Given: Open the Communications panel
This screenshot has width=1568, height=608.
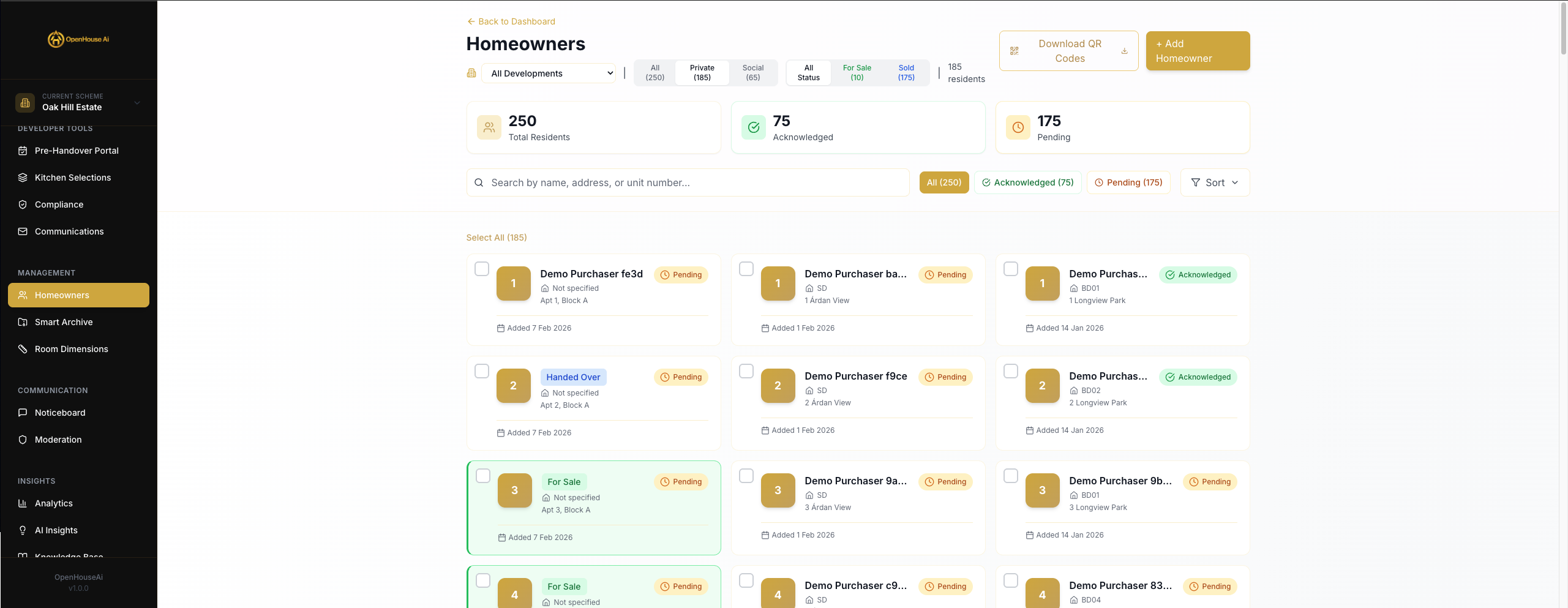Looking at the screenshot, I should [x=69, y=231].
